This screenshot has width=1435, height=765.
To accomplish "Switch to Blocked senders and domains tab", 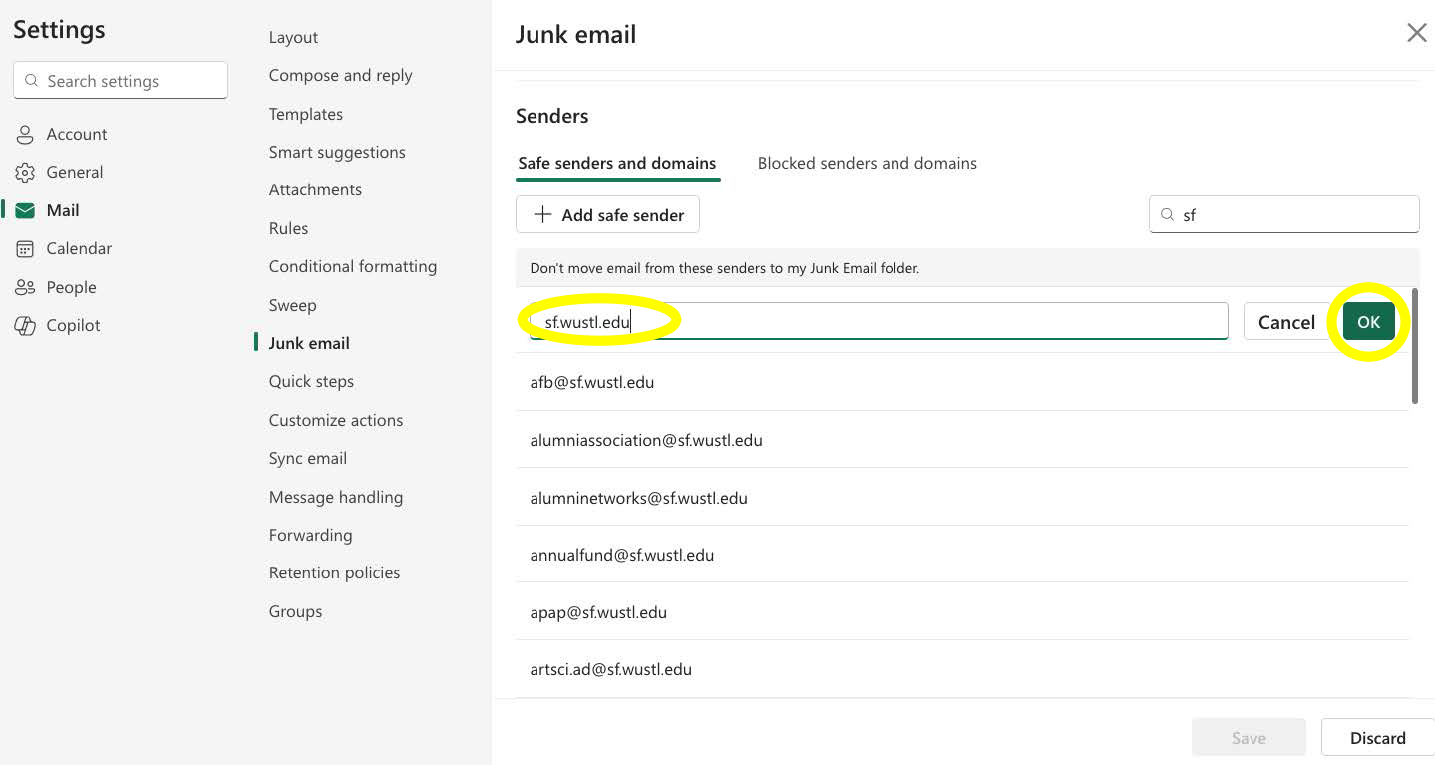I will [866, 163].
